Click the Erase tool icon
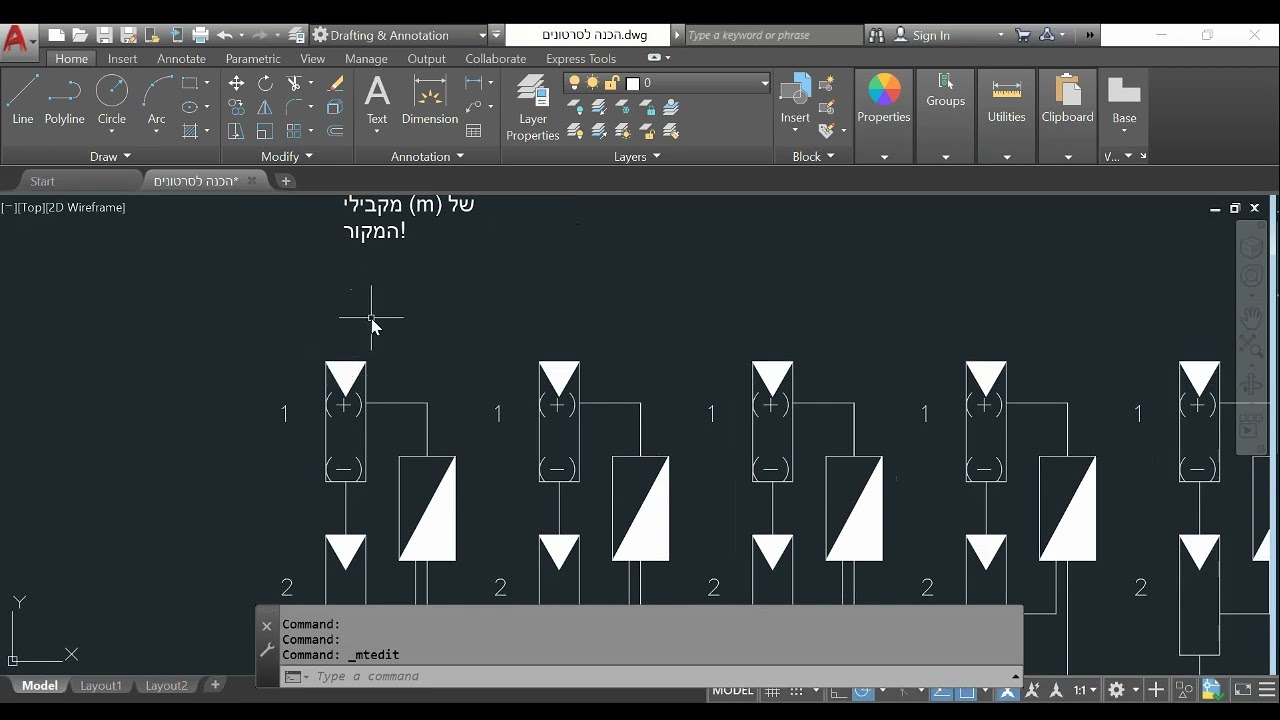Screen dimensions: 1280x720 [x=336, y=83]
